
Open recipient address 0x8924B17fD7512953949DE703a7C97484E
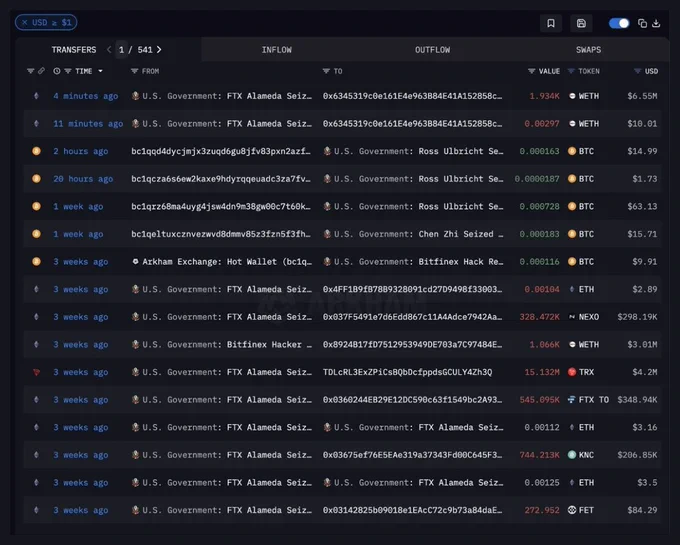pos(412,345)
